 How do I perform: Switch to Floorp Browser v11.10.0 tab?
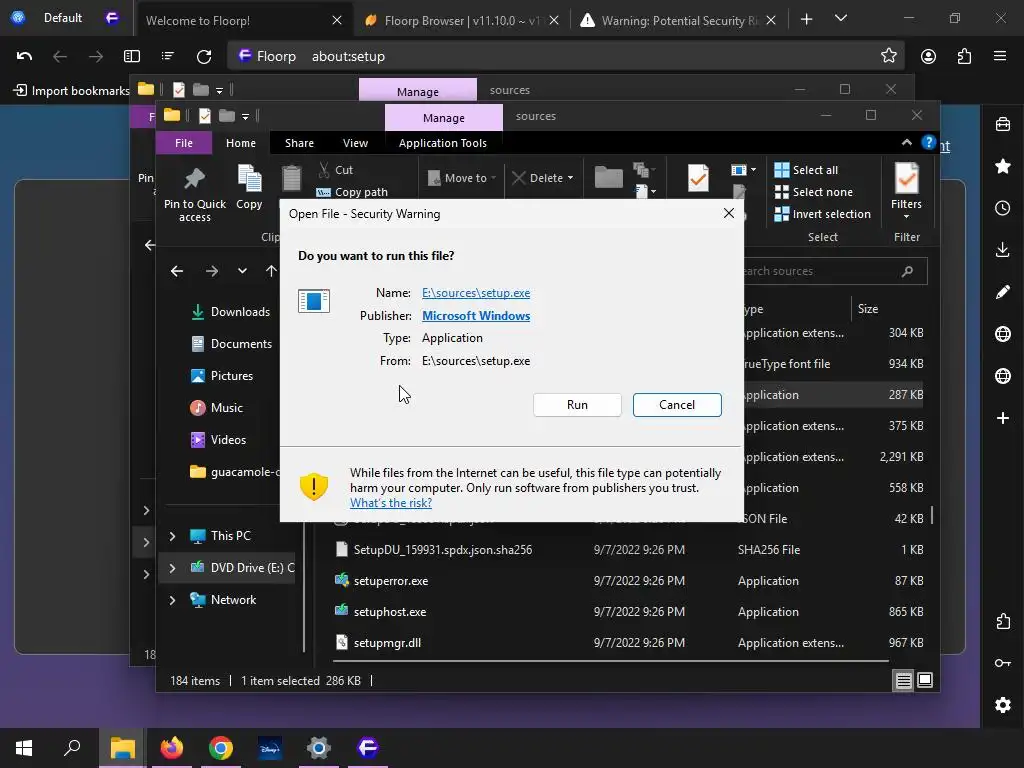pos(462,20)
